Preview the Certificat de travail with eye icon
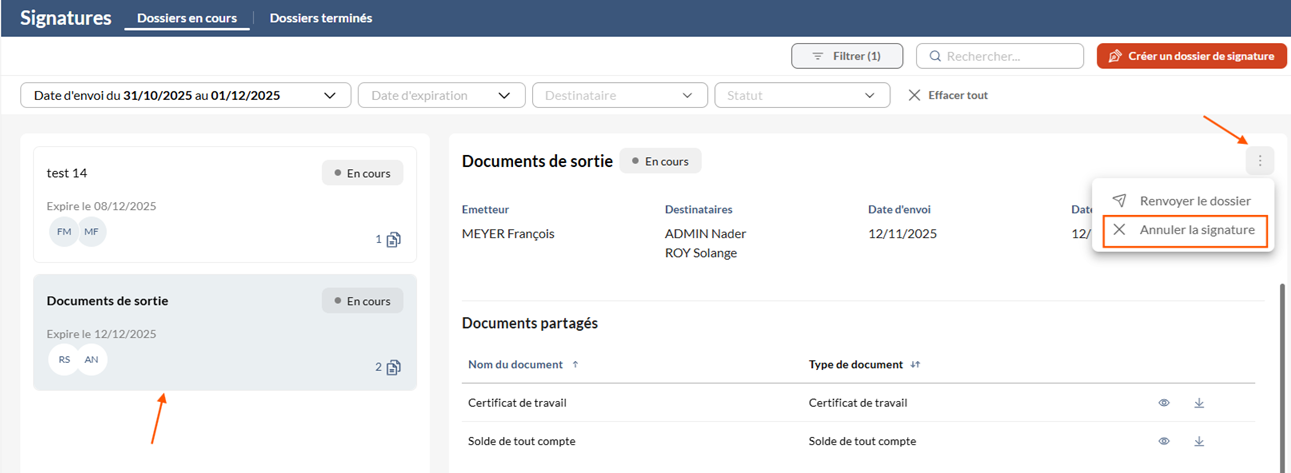Image resolution: width=1291 pixels, height=473 pixels. (x=1164, y=403)
